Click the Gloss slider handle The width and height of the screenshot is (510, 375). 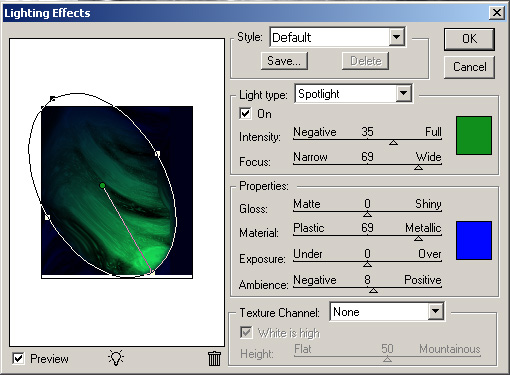click(x=367, y=214)
